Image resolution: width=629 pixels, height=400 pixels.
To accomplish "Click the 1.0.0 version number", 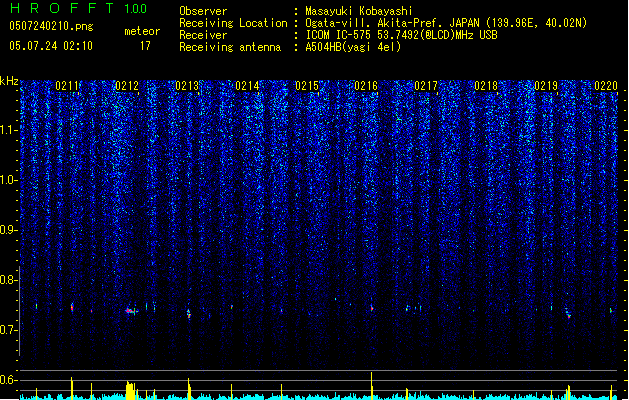I will 135,8.
